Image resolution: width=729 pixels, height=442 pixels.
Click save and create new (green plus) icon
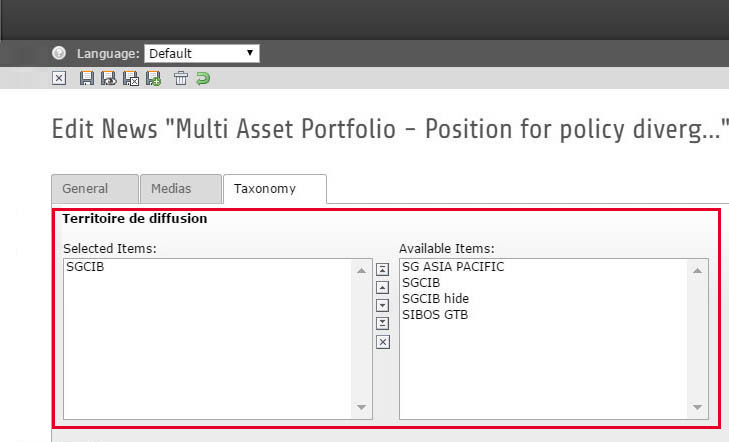153,78
